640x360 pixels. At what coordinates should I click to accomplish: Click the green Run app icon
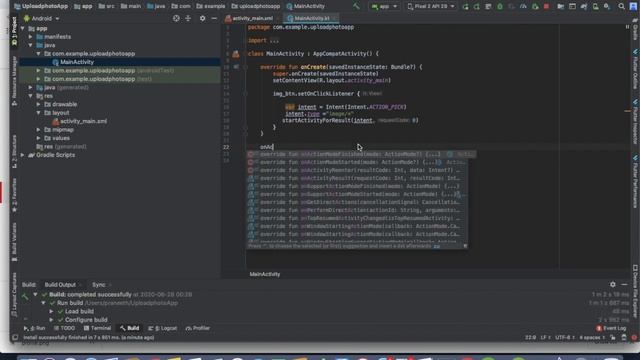click(465, 7)
